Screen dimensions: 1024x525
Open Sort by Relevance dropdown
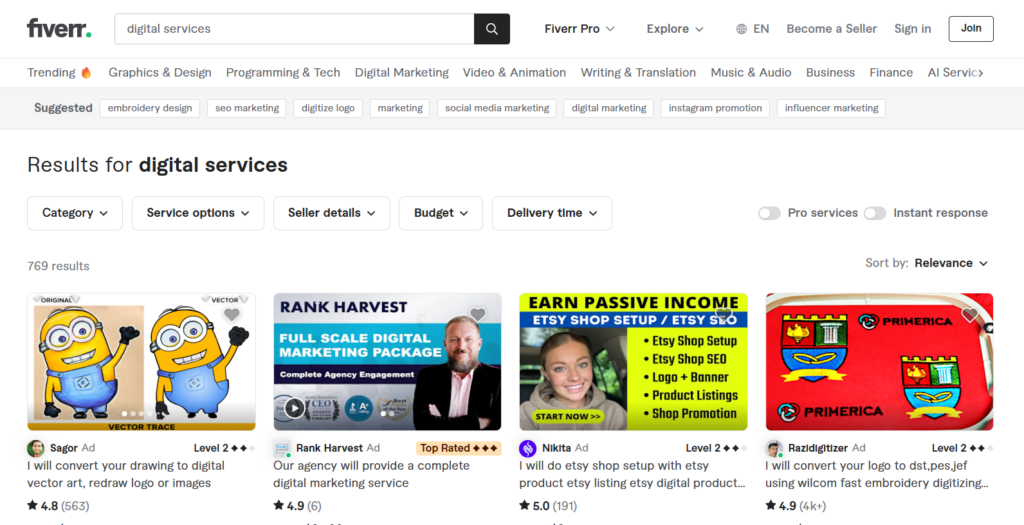951,263
